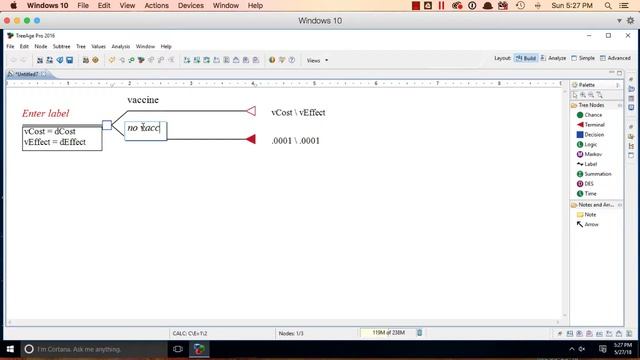640x360 pixels.
Task: Choose the palette select pointer tool
Action: 575,95
